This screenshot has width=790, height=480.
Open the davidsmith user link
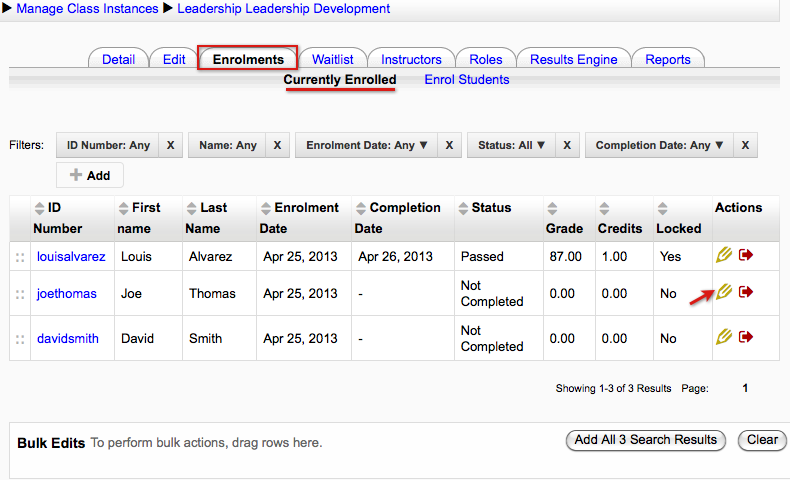coord(68,338)
